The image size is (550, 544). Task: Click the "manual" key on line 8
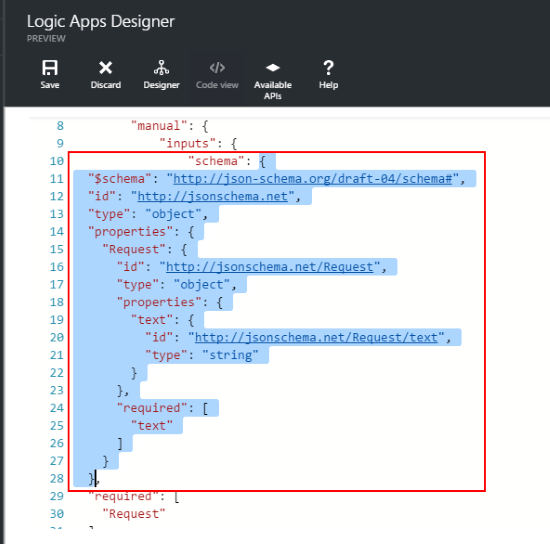click(x=159, y=126)
